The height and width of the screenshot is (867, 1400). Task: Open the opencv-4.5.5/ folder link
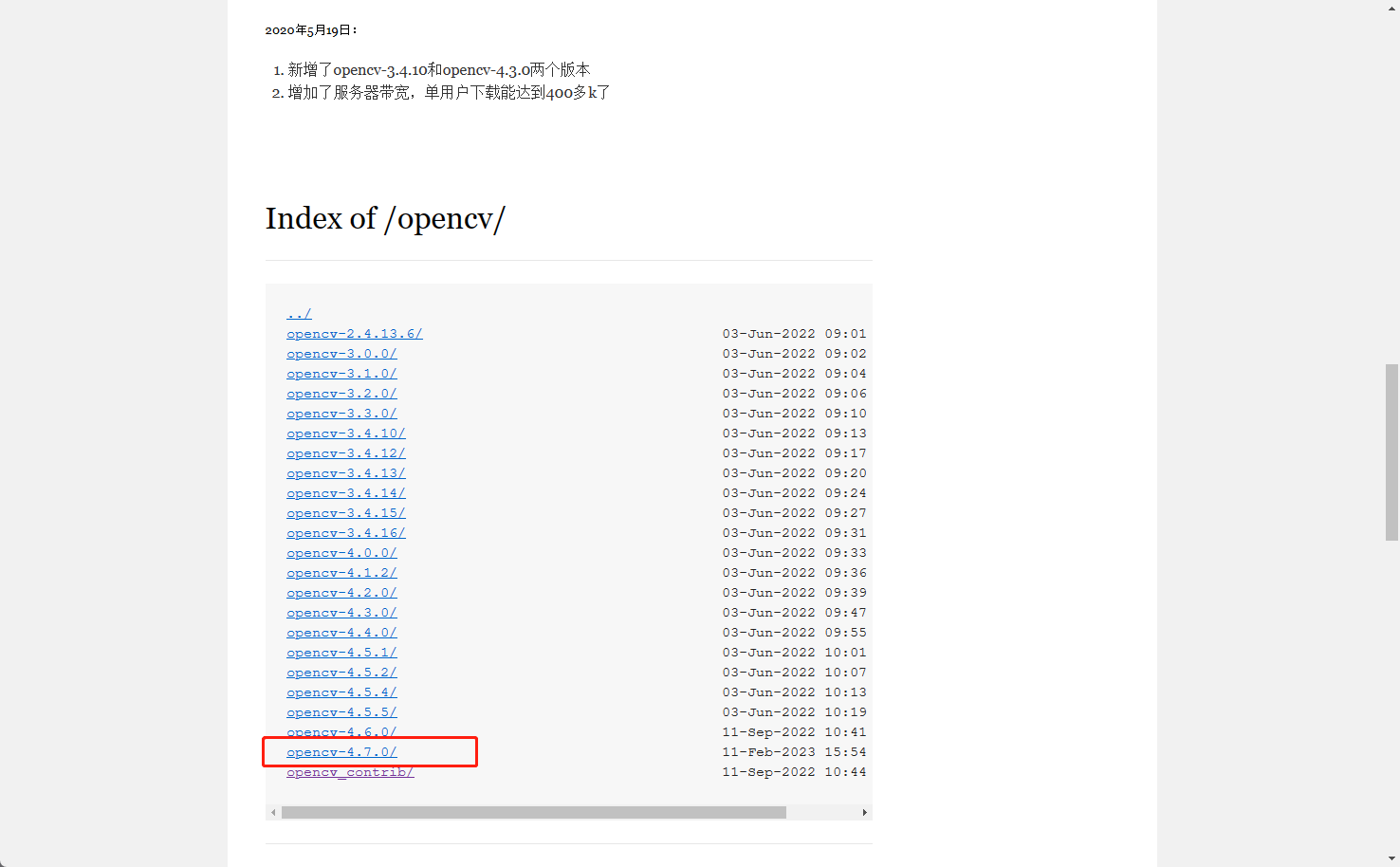coord(341,712)
